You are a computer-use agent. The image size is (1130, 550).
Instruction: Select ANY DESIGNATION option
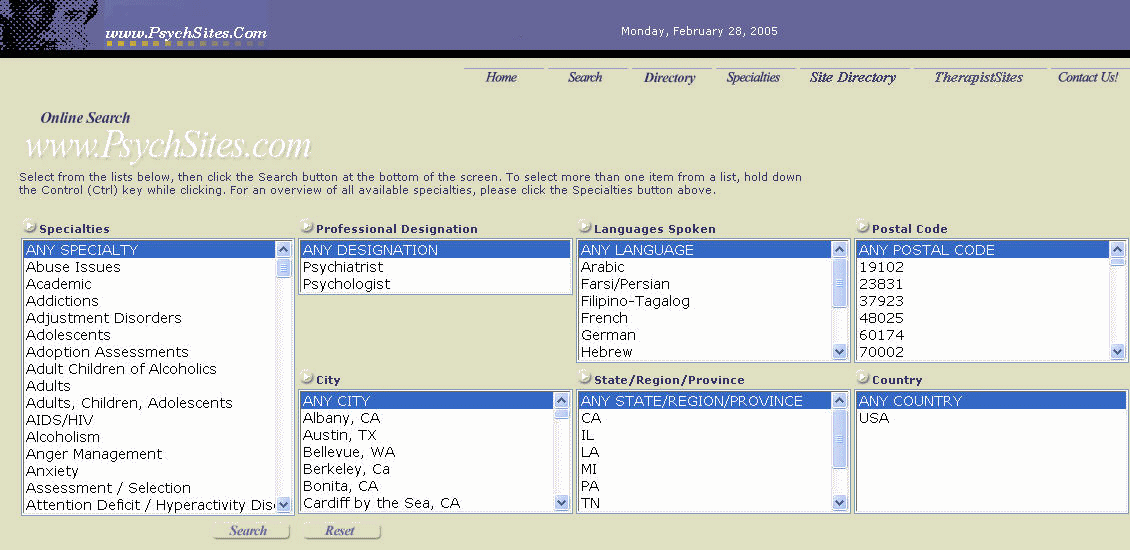pyautogui.click(x=435, y=250)
